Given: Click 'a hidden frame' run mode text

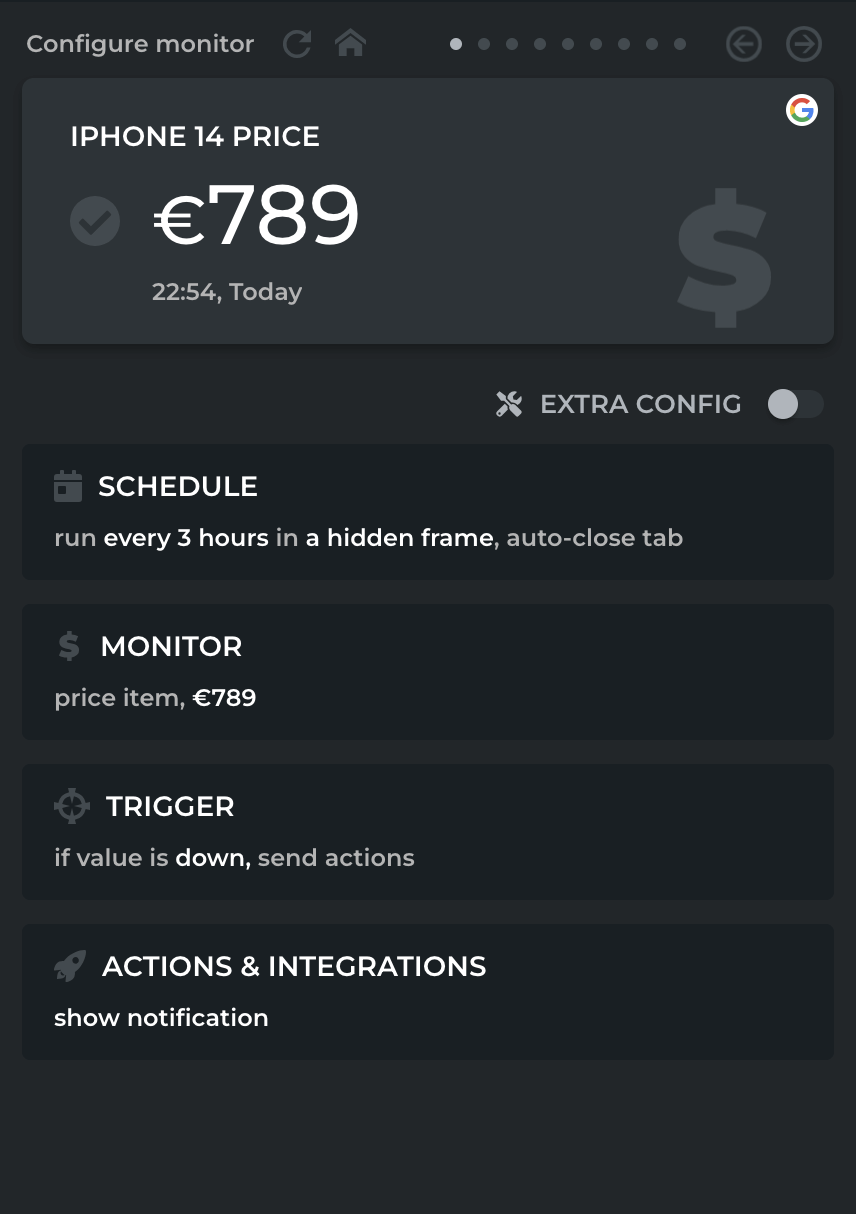Looking at the screenshot, I should [x=399, y=538].
